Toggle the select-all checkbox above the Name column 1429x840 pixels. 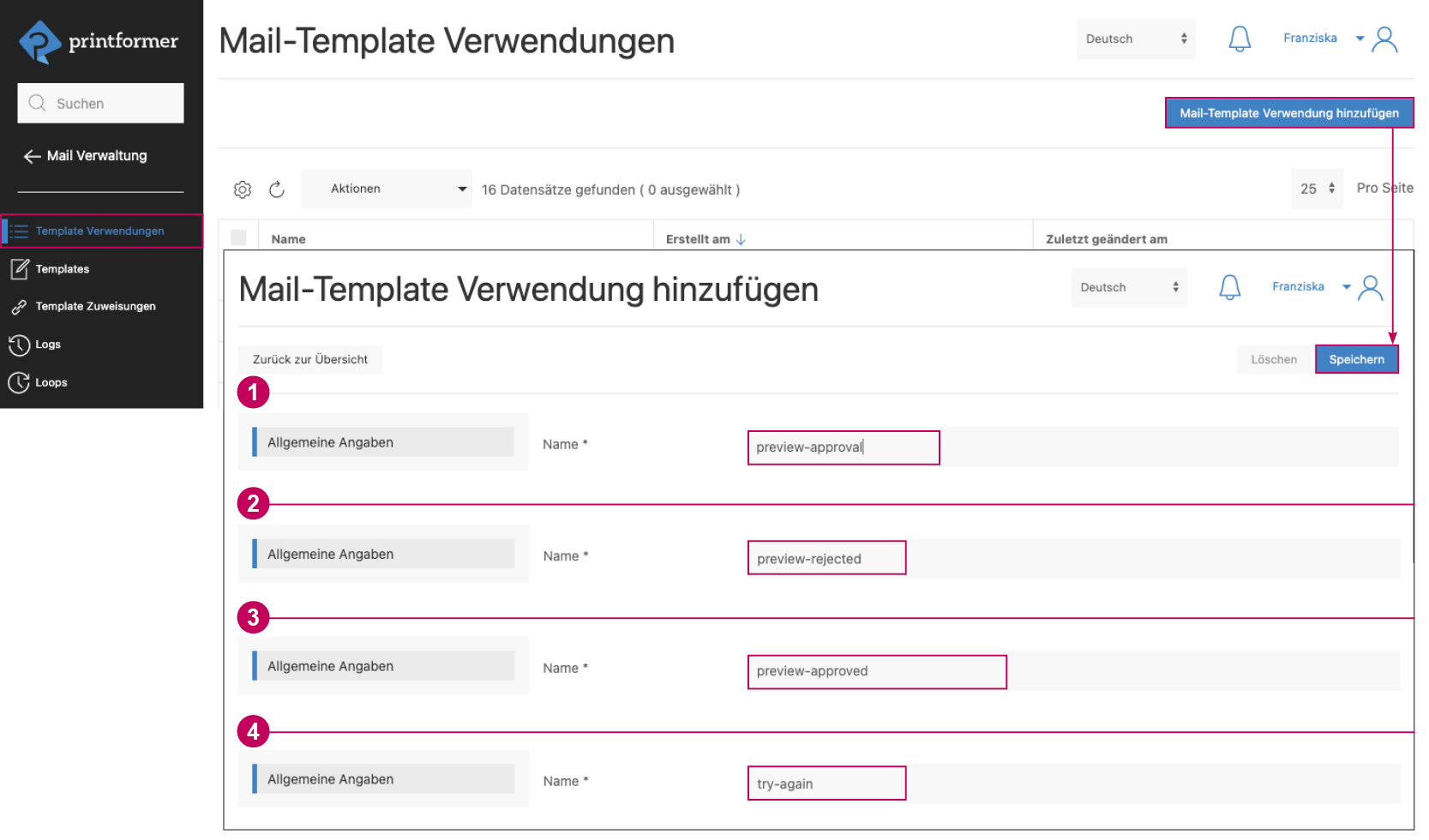click(240, 237)
